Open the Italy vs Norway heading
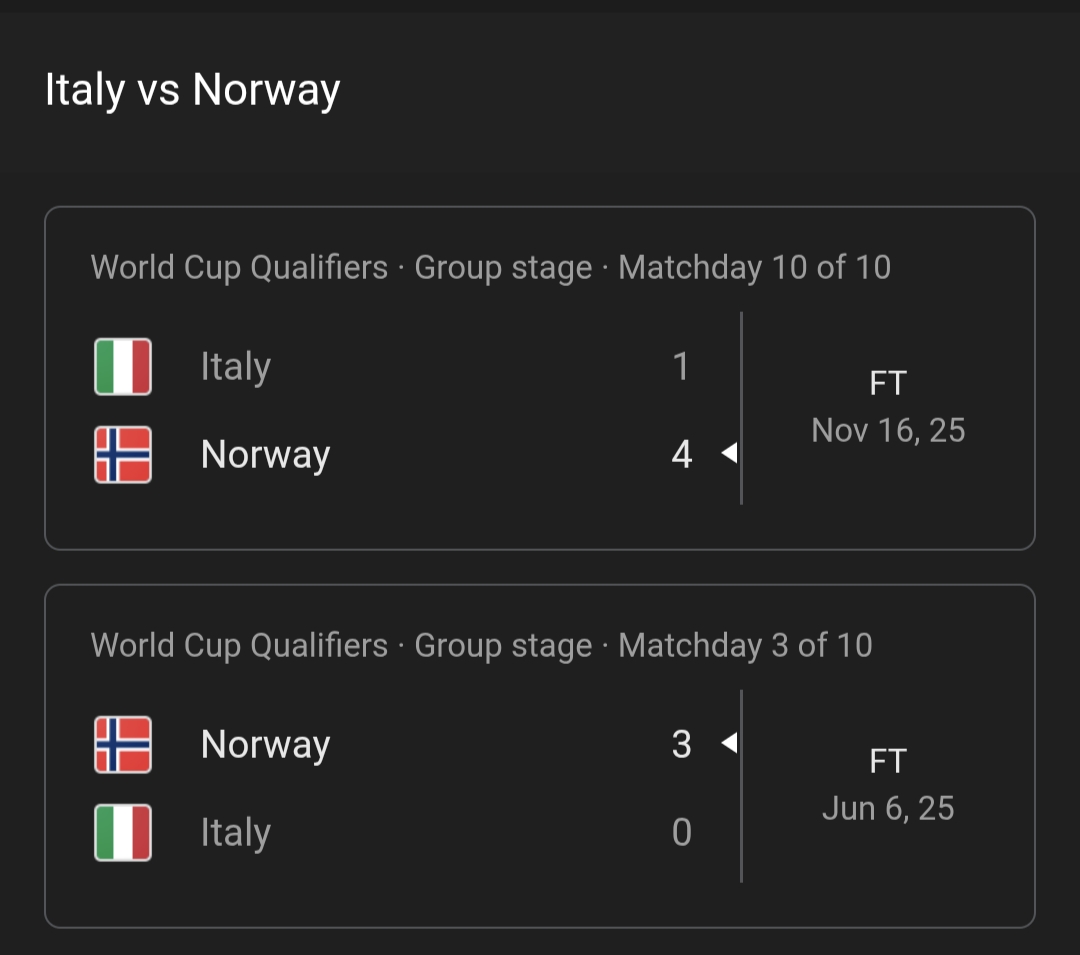Image resolution: width=1080 pixels, height=955 pixels. [193, 90]
